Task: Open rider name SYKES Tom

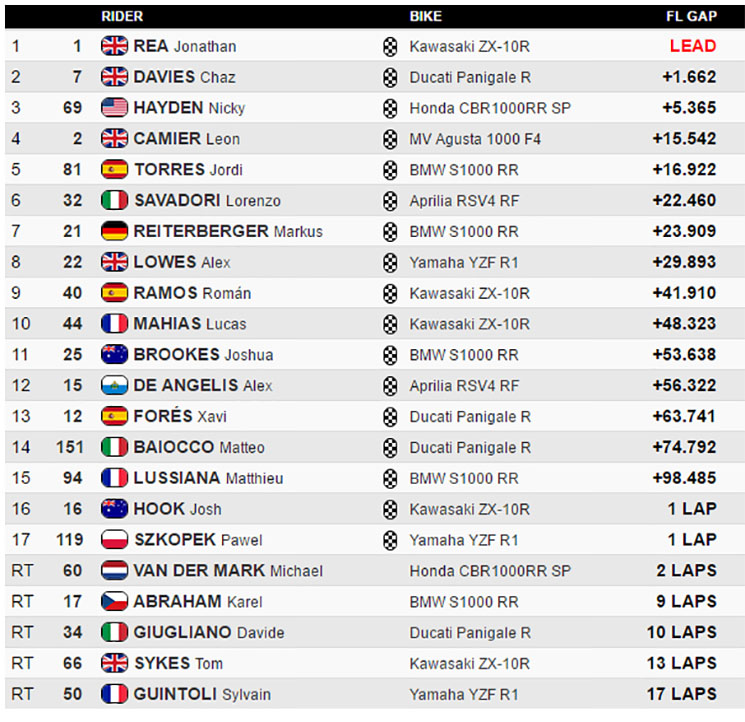Action: point(179,663)
